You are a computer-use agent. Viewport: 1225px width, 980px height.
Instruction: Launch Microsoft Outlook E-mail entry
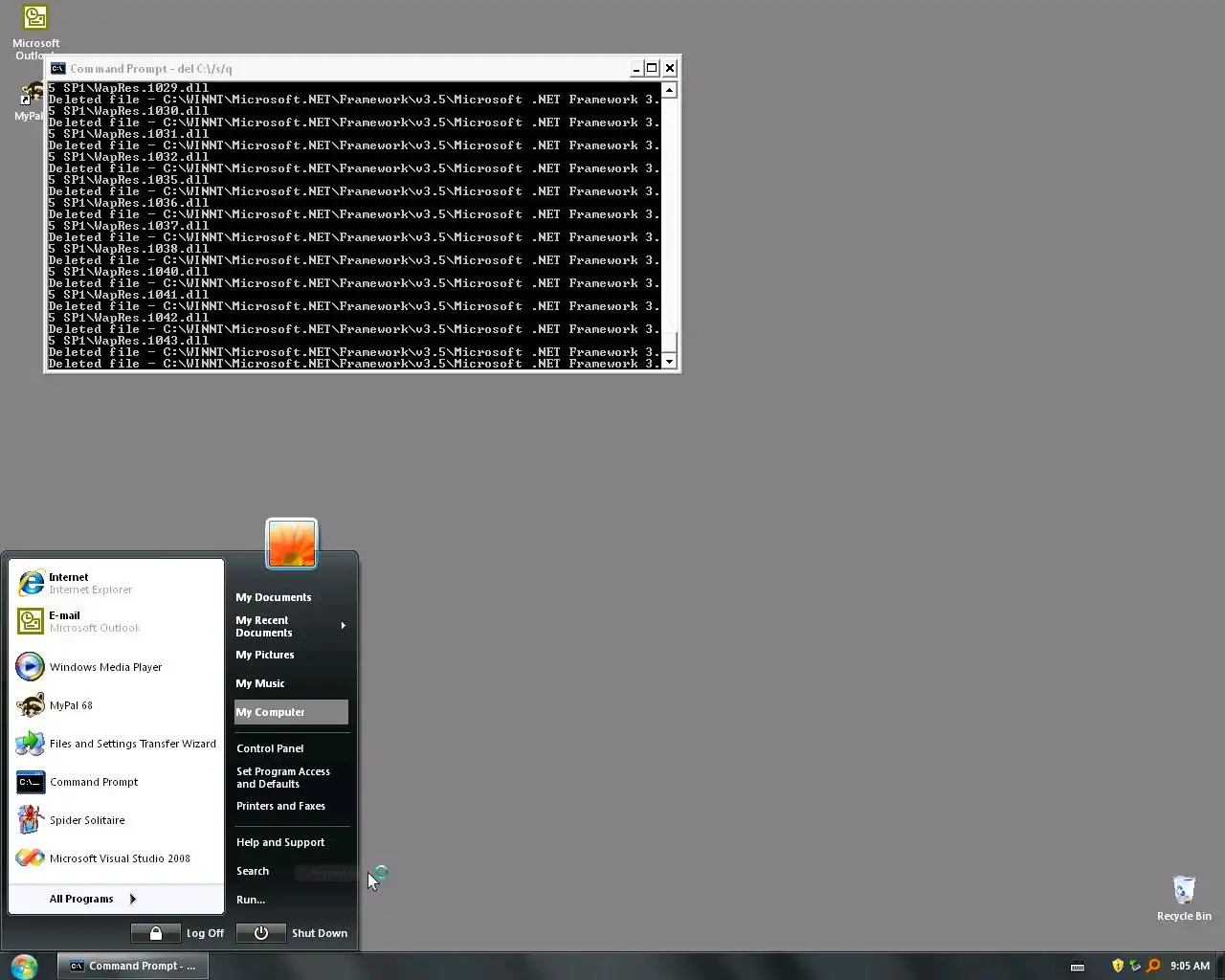point(116,621)
